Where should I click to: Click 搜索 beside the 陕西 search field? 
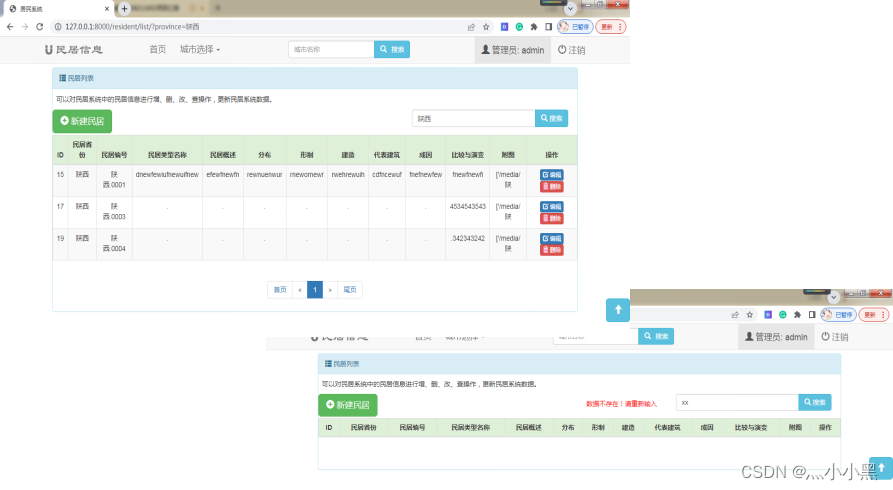(551, 119)
